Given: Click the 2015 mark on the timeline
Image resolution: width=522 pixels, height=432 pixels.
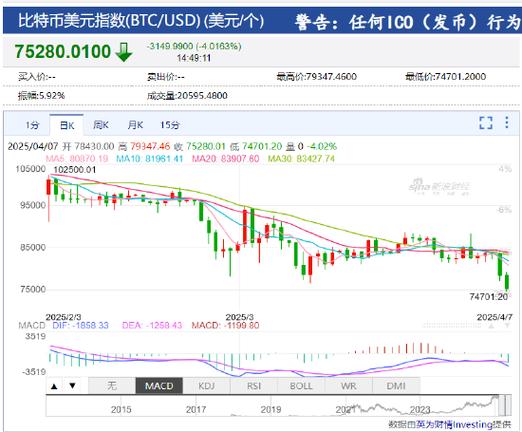Looking at the screenshot, I should [x=121, y=409].
